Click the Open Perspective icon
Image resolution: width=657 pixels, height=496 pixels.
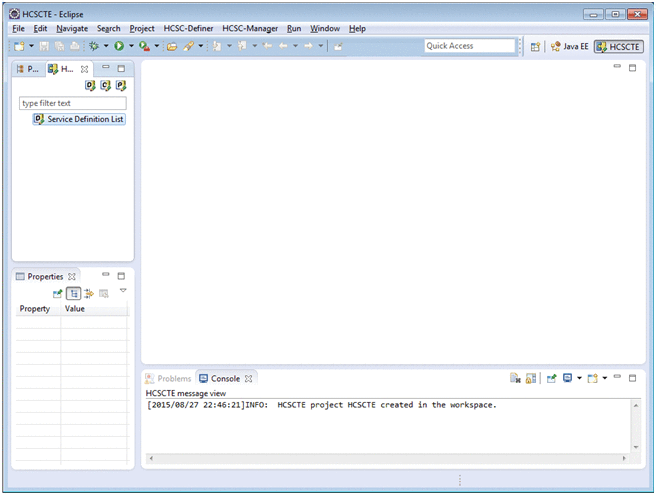pos(535,47)
